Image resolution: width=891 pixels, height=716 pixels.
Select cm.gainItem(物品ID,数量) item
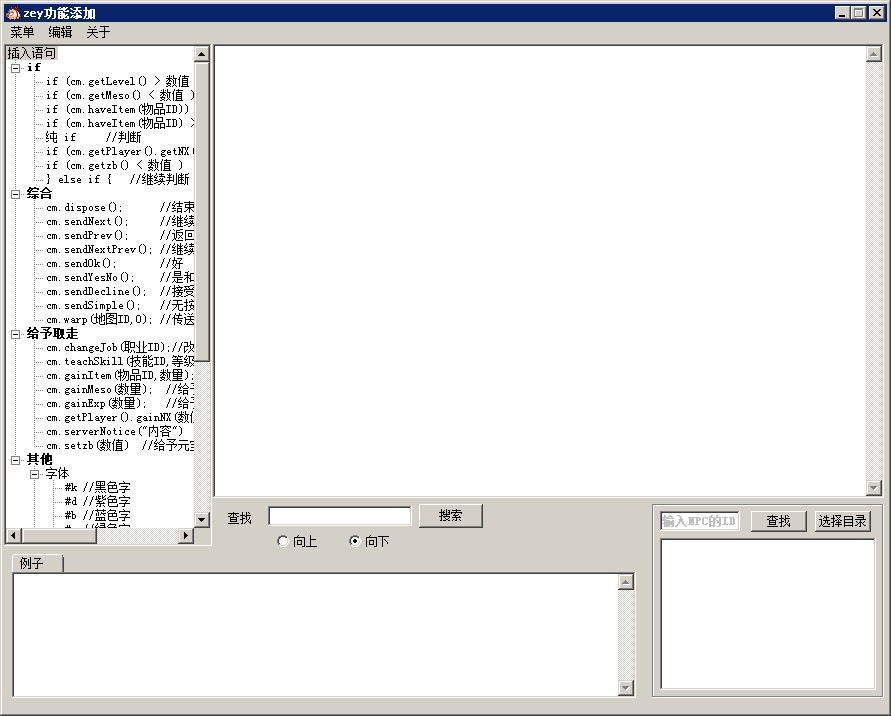pos(120,376)
